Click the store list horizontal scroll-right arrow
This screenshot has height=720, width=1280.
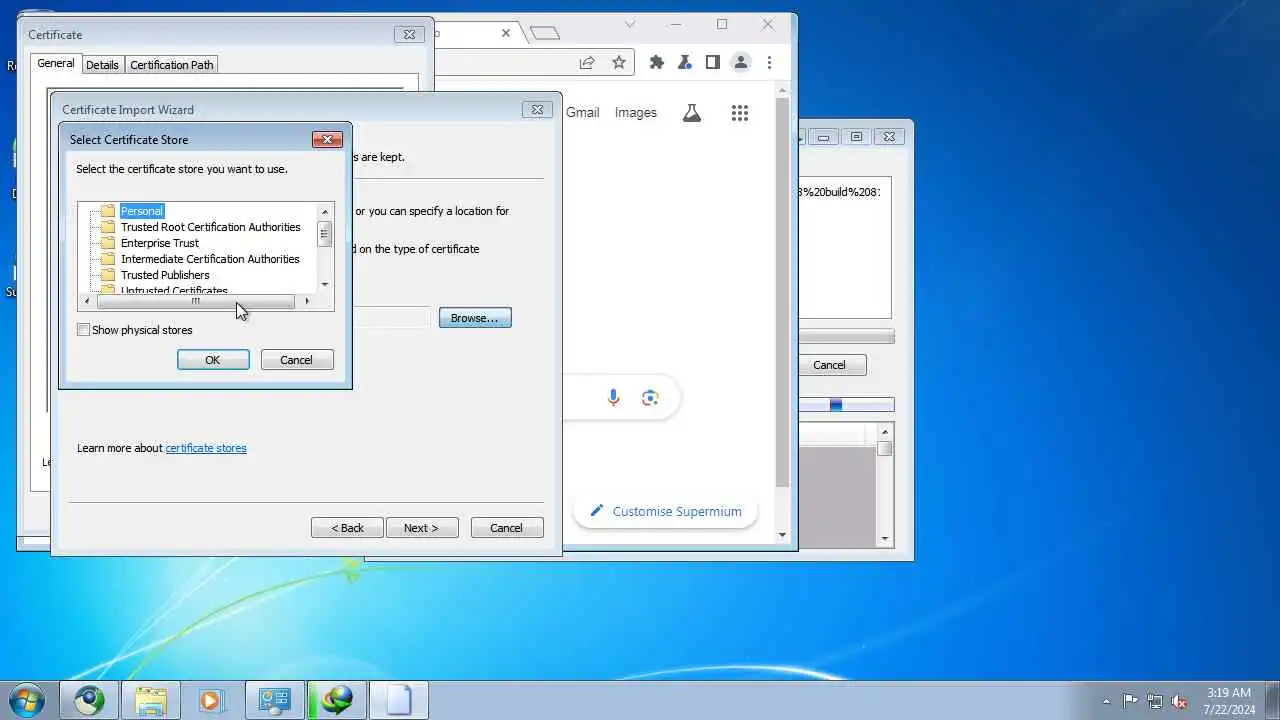pos(307,301)
